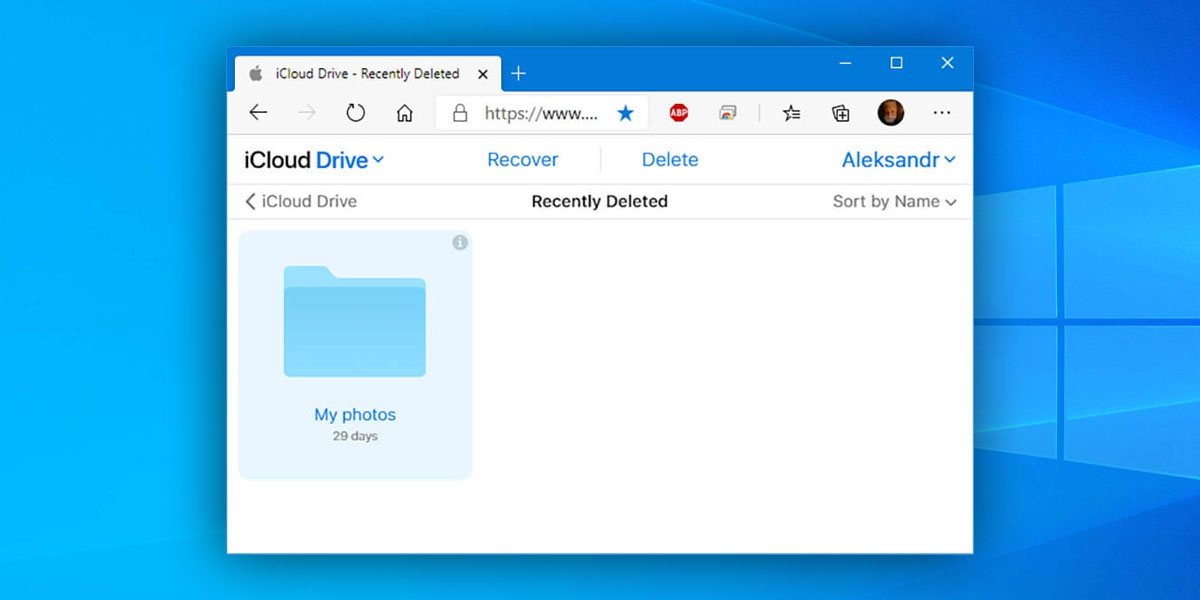
Task: Toggle the blue favorite star in address bar
Action: click(x=625, y=113)
